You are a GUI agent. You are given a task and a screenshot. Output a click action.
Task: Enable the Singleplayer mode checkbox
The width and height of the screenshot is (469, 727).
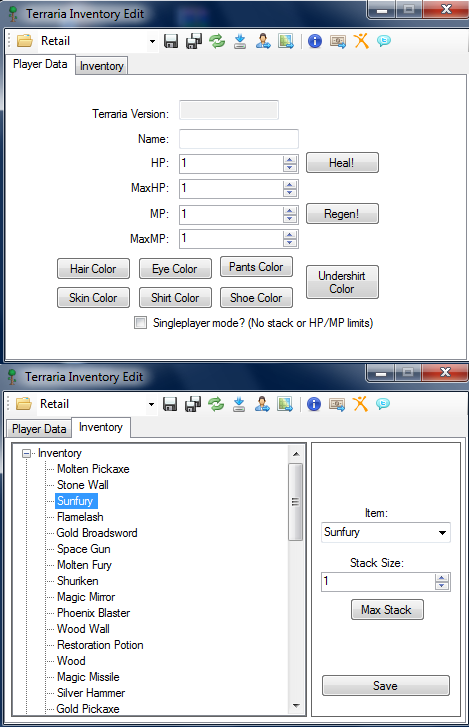pyautogui.click(x=140, y=322)
